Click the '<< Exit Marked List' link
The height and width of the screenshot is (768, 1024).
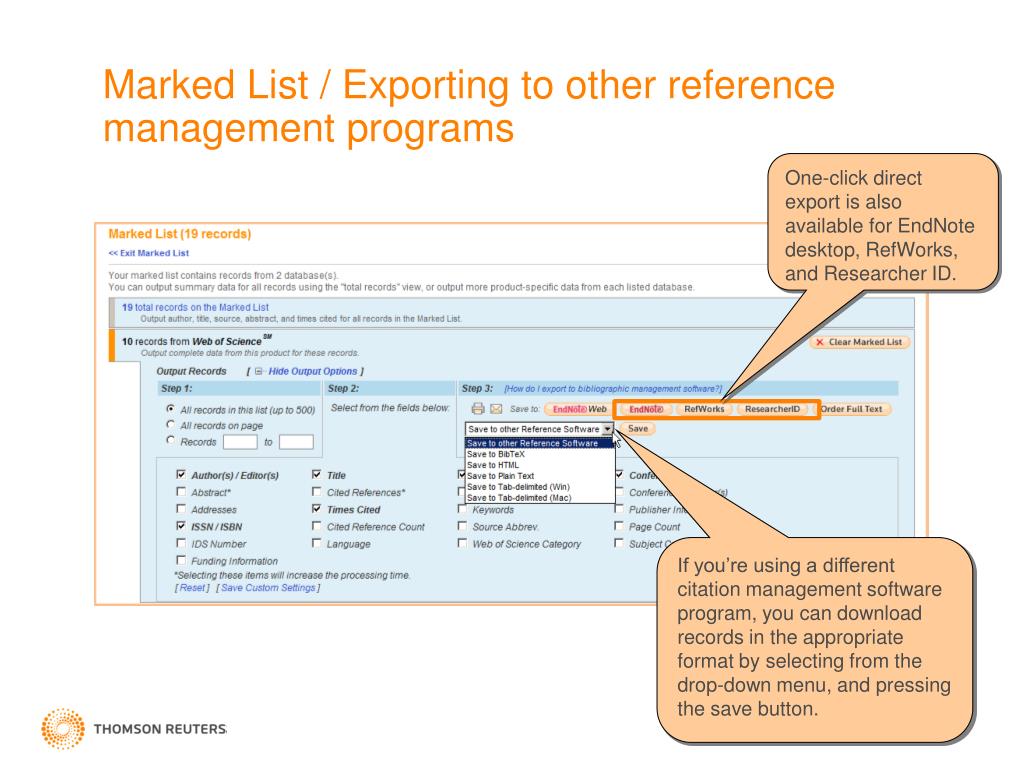[149, 253]
